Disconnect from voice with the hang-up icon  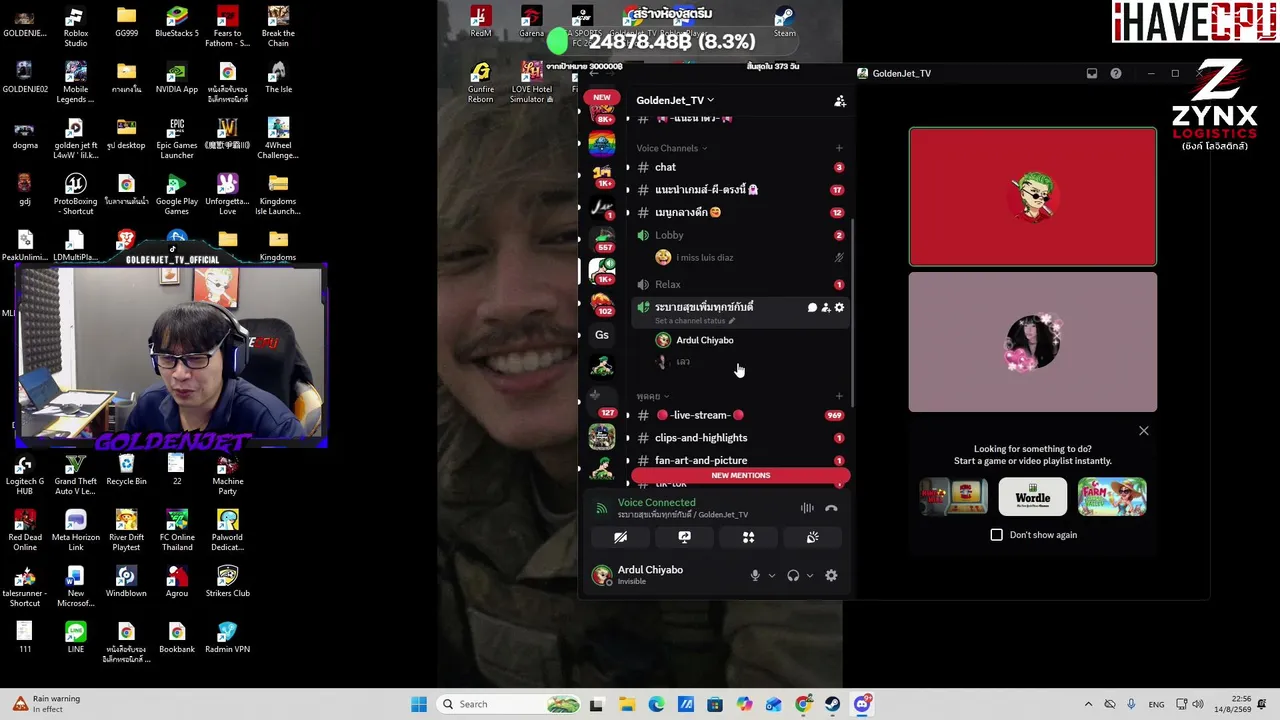coord(831,508)
